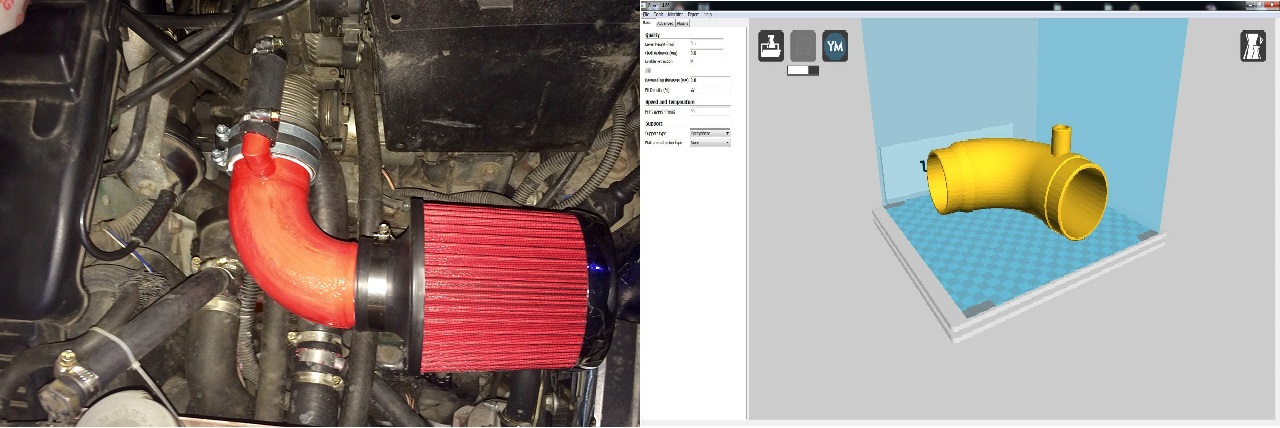The image size is (1280, 428).
Task: Open the File menu
Action: (647, 15)
